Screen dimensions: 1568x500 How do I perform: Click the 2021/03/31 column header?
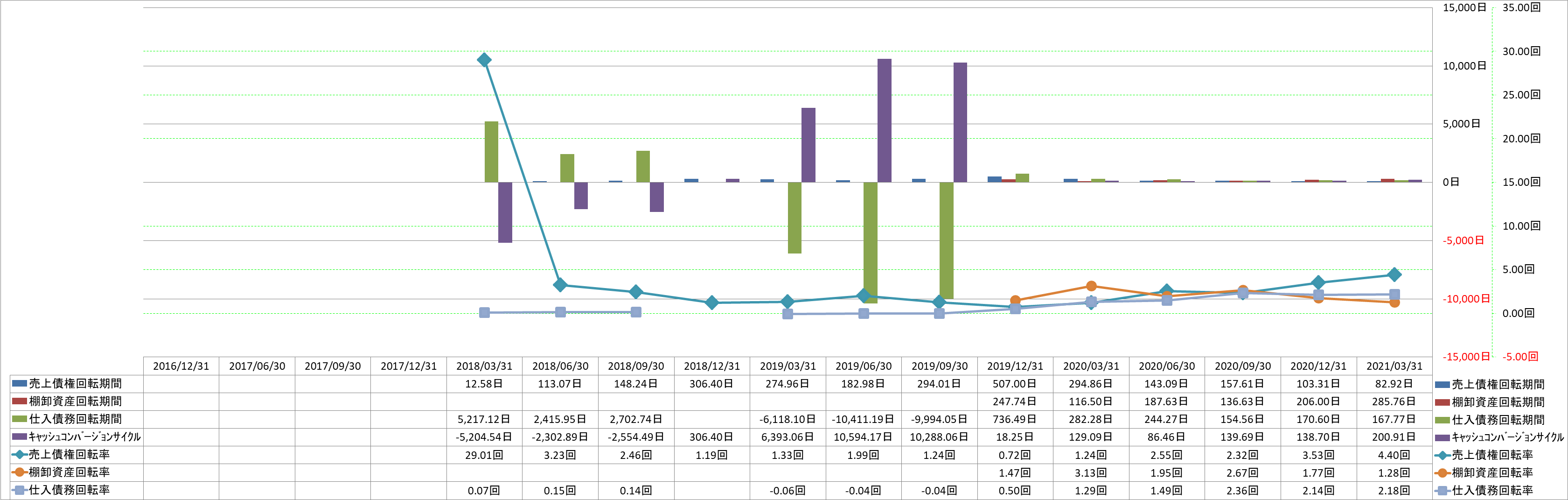(x=1394, y=366)
